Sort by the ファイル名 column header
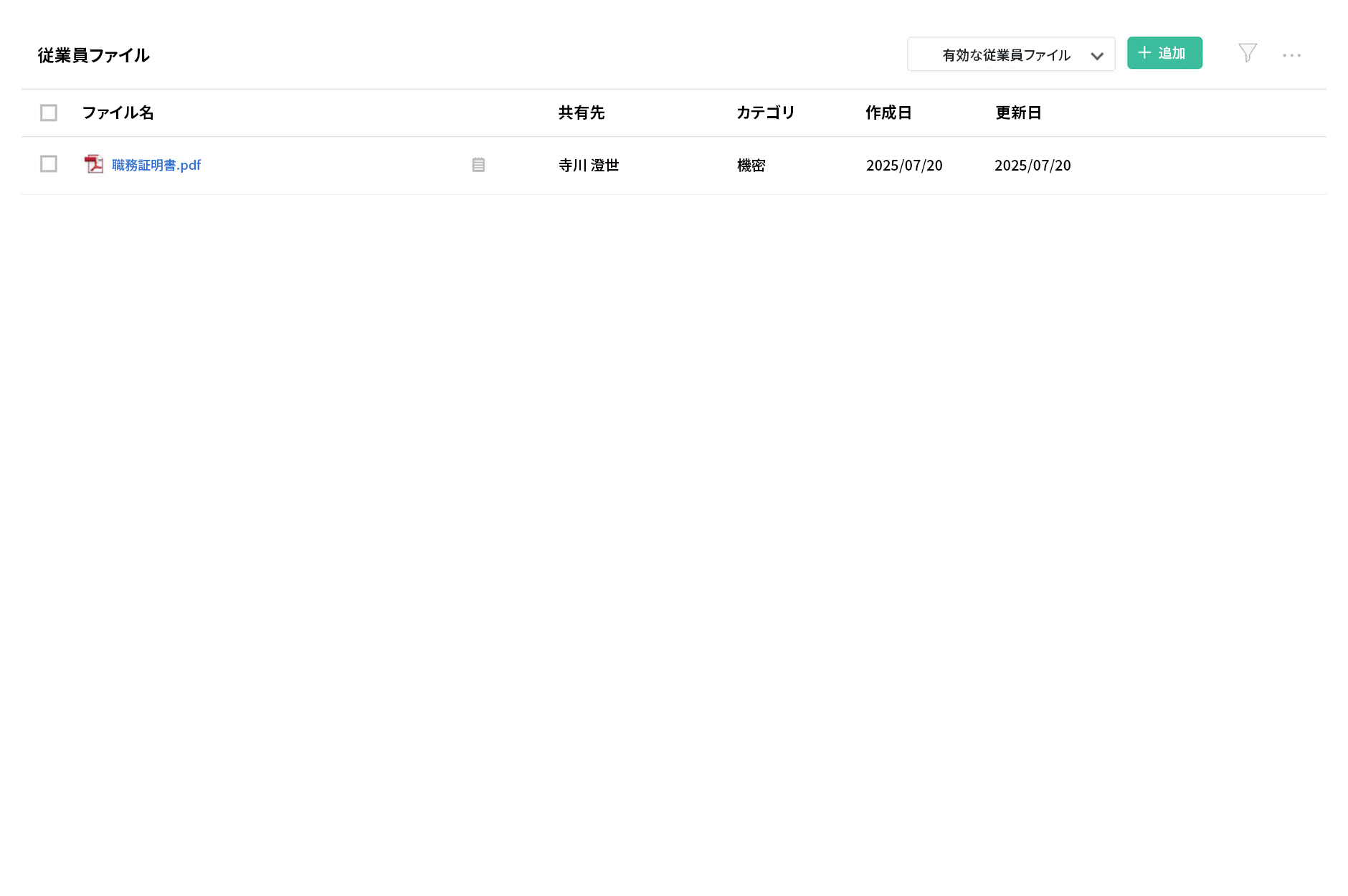This screenshot has width=1348, height=896. pyautogui.click(x=119, y=113)
